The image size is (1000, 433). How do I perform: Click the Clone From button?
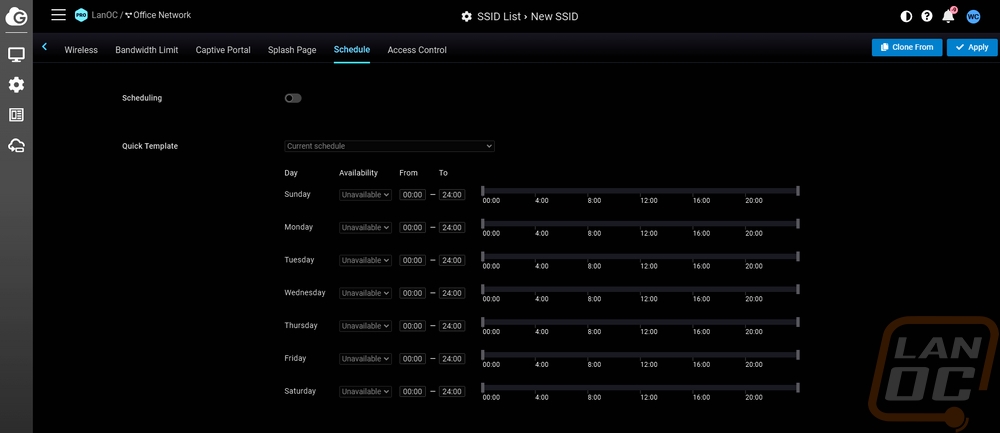tap(907, 47)
